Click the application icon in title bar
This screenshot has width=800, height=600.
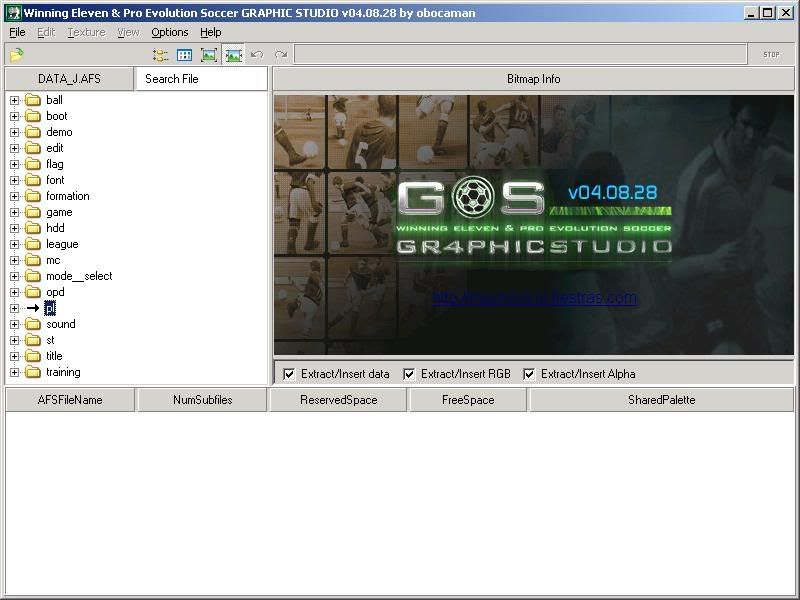[x=13, y=13]
